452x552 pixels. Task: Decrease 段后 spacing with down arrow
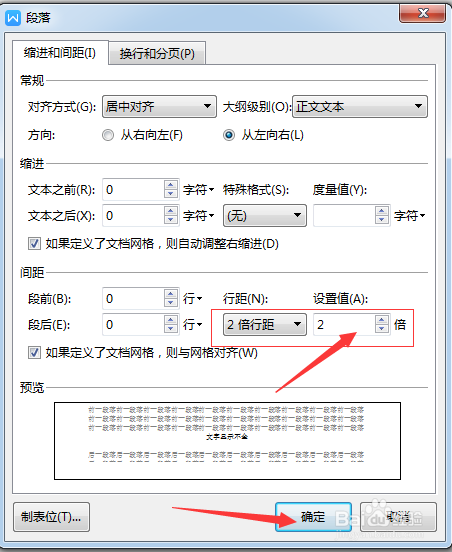[x=171, y=329]
